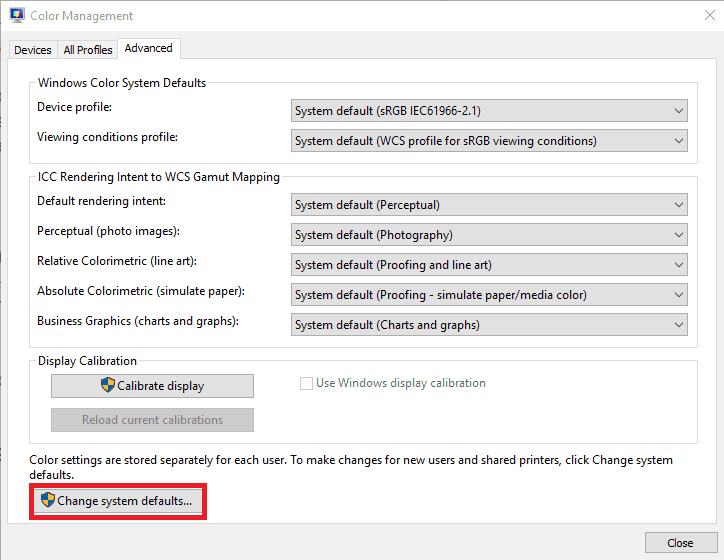Open the Relative Colorimetric (line art) dropdown

489,265
